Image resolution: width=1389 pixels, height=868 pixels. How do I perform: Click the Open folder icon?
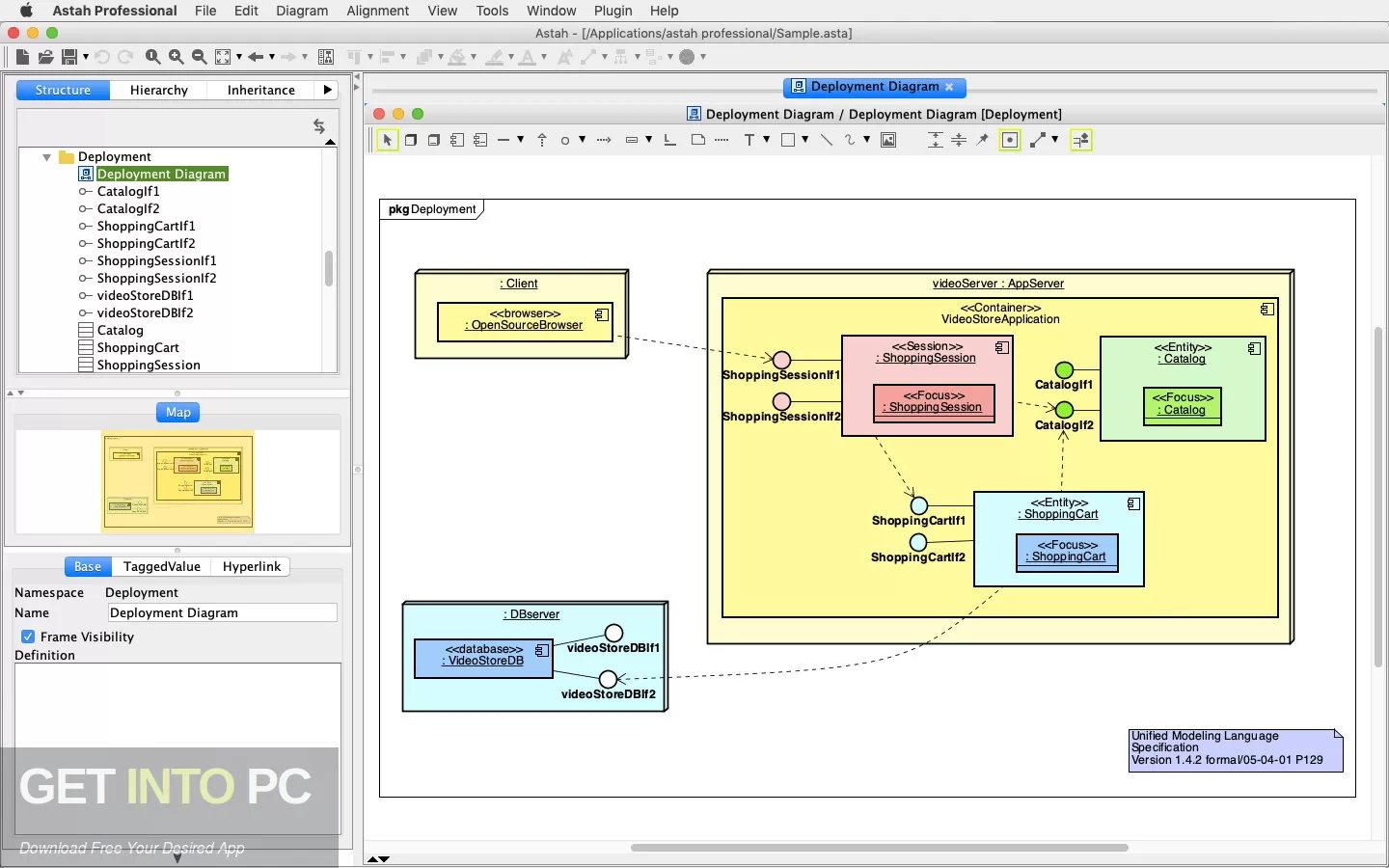(45, 57)
